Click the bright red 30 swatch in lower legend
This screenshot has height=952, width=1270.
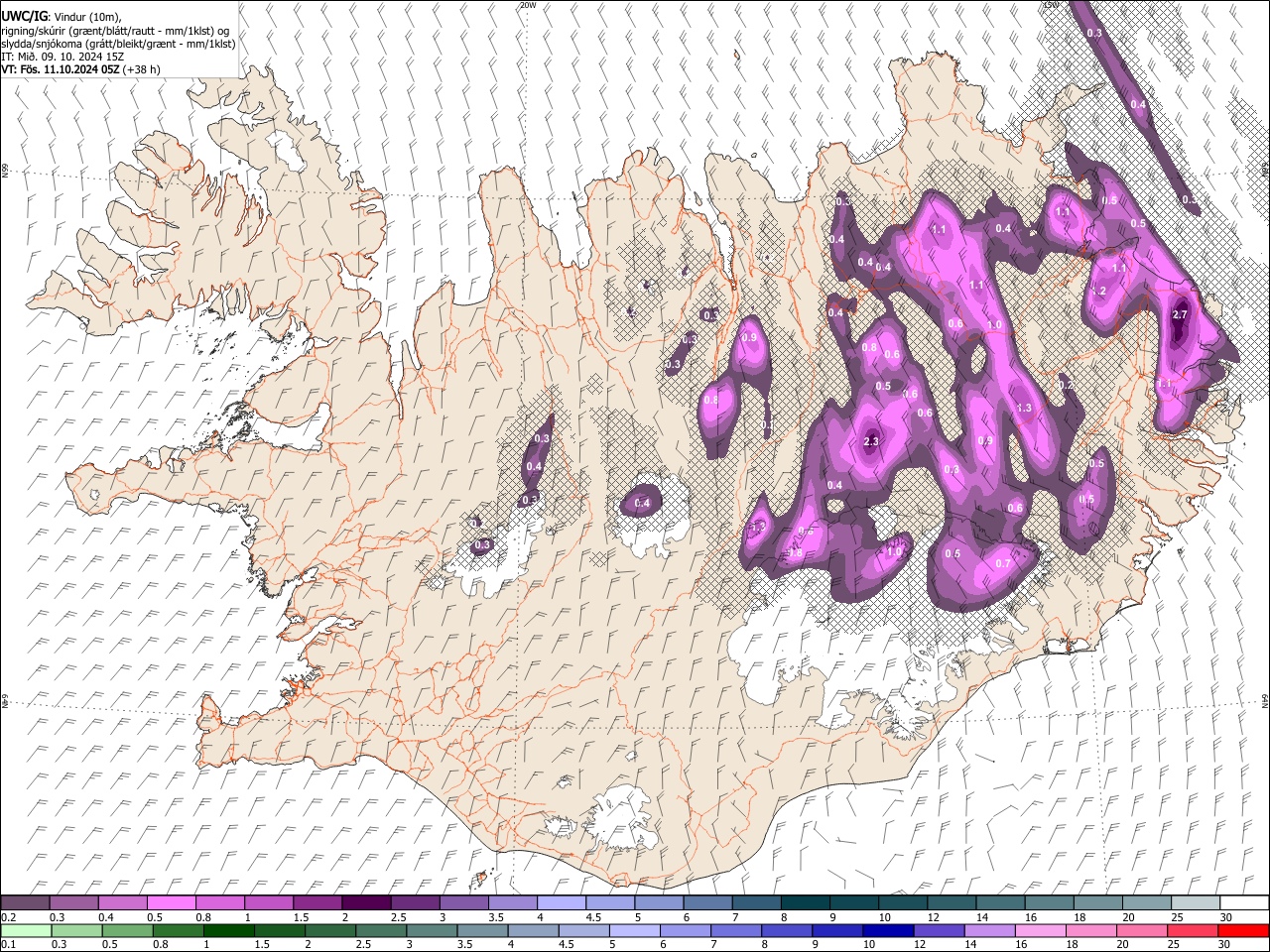[1244, 931]
